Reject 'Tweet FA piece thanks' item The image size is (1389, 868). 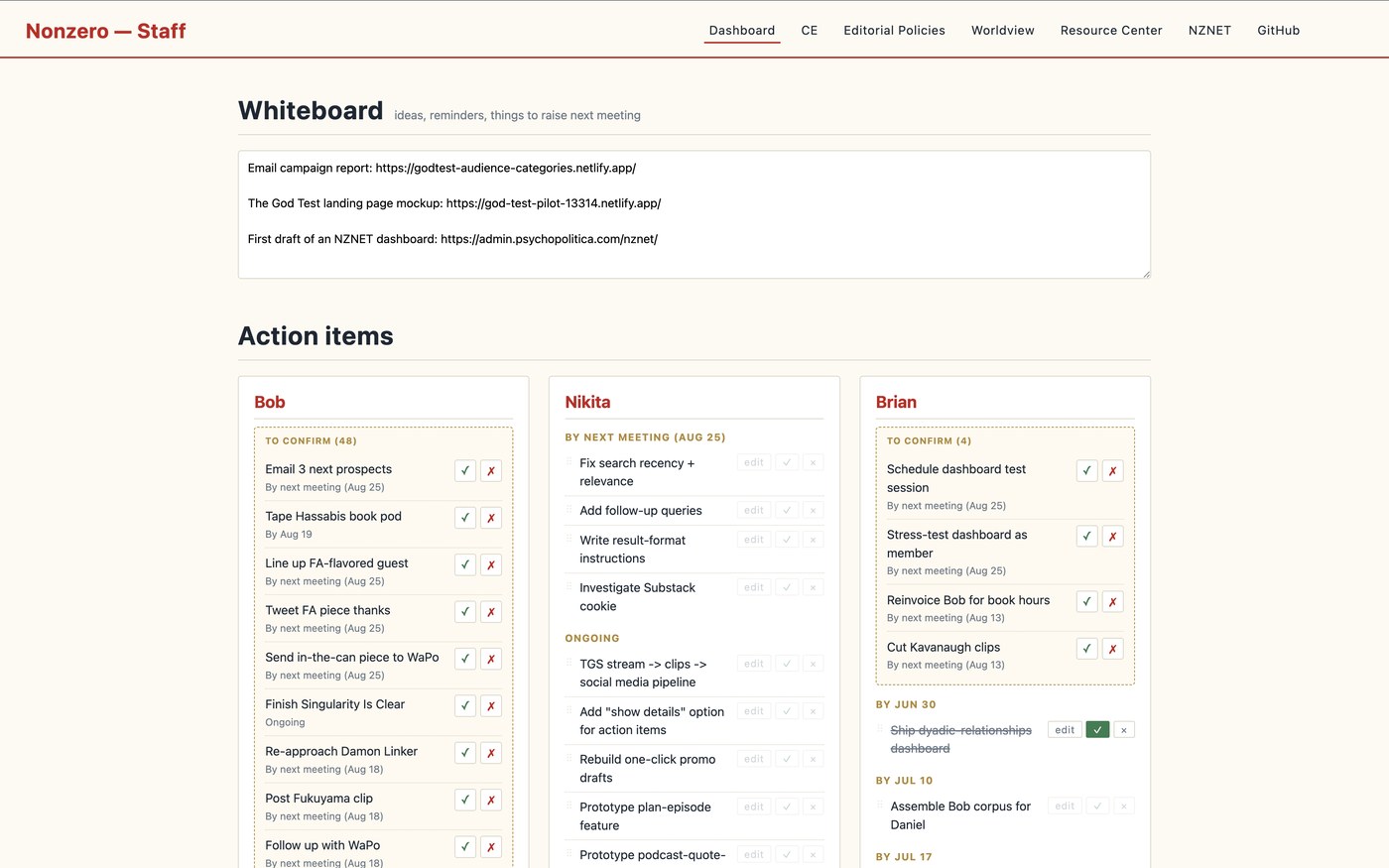click(491, 612)
